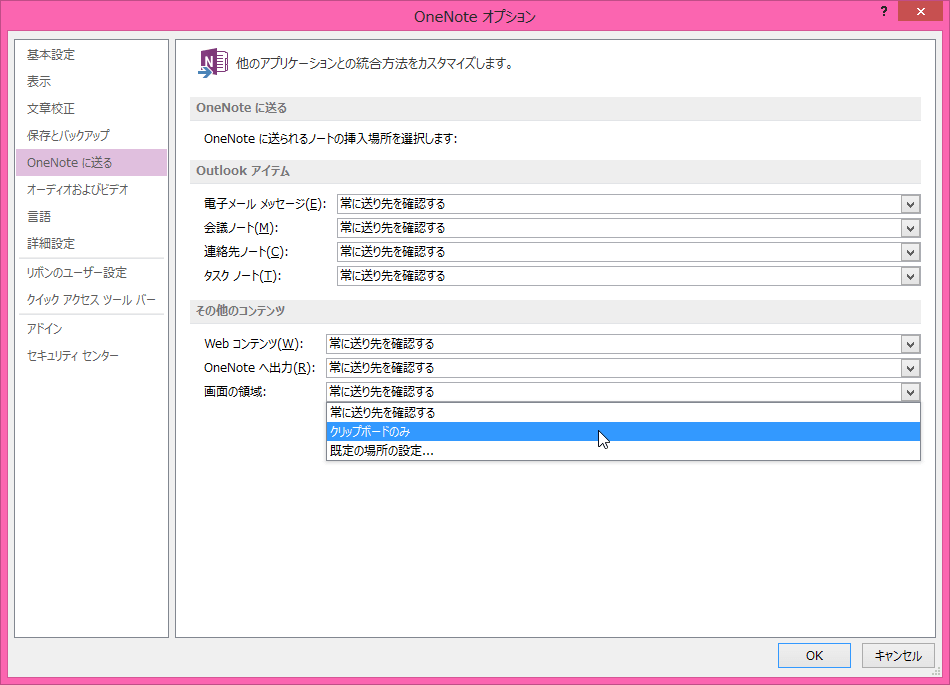Select the 表示 category in the sidebar

91,81
